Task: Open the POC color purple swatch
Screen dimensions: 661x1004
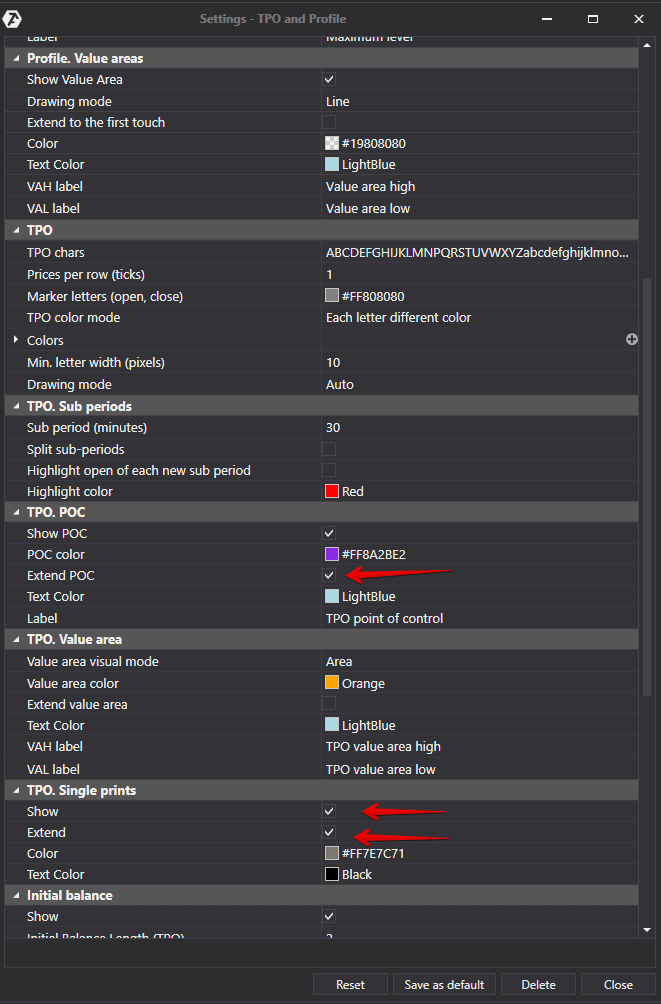Action: click(332, 554)
